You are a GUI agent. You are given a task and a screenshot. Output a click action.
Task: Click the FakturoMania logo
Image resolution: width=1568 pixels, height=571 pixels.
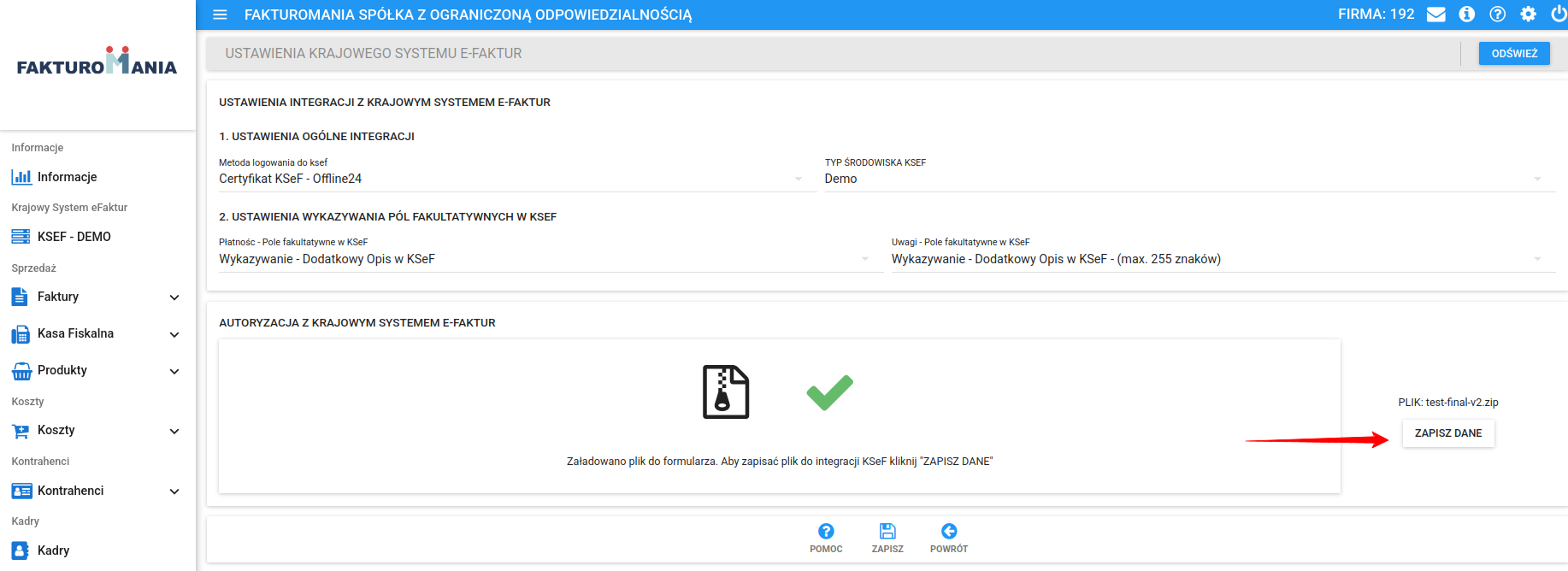[97, 61]
